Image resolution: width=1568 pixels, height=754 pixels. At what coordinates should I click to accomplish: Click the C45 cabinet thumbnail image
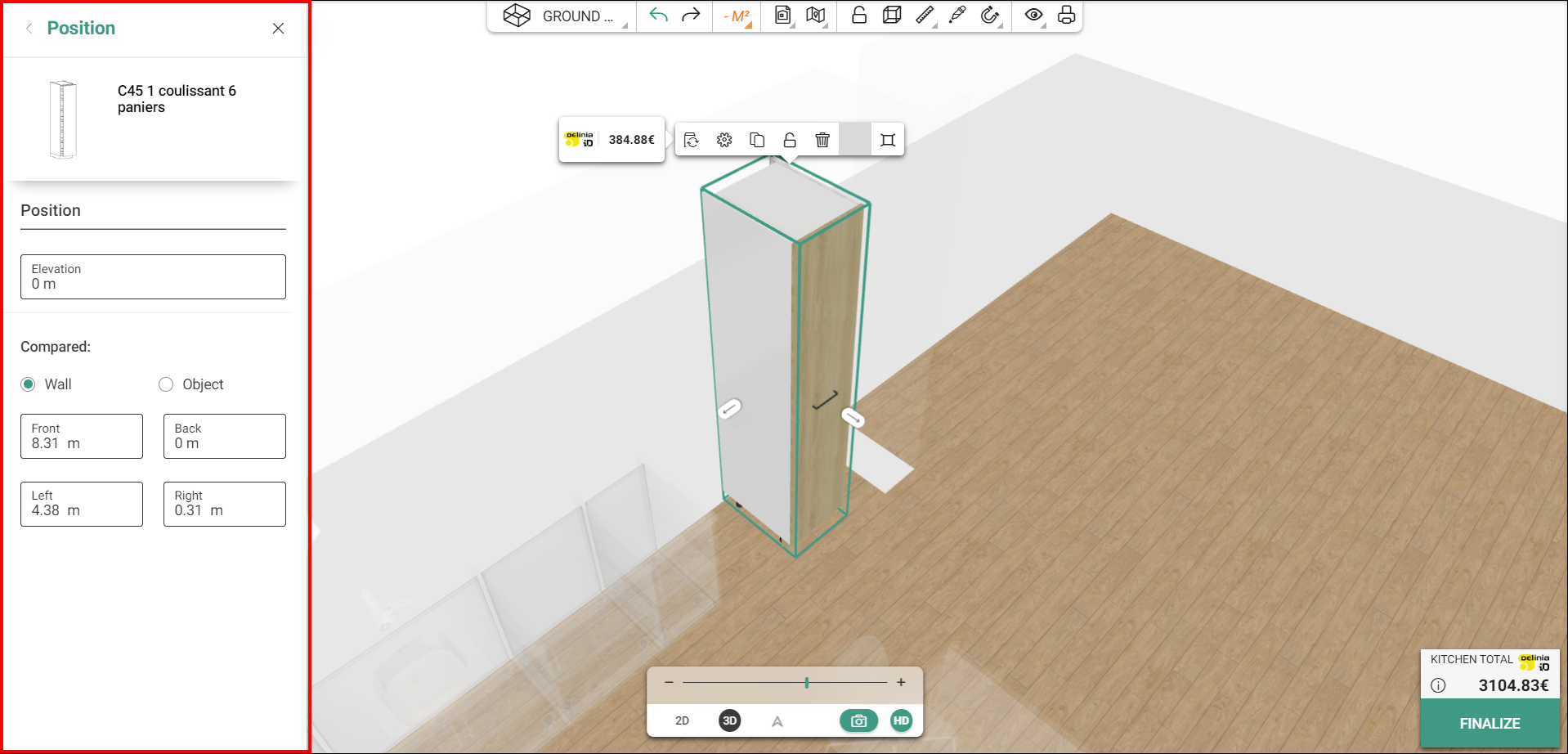(x=63, y=119)
